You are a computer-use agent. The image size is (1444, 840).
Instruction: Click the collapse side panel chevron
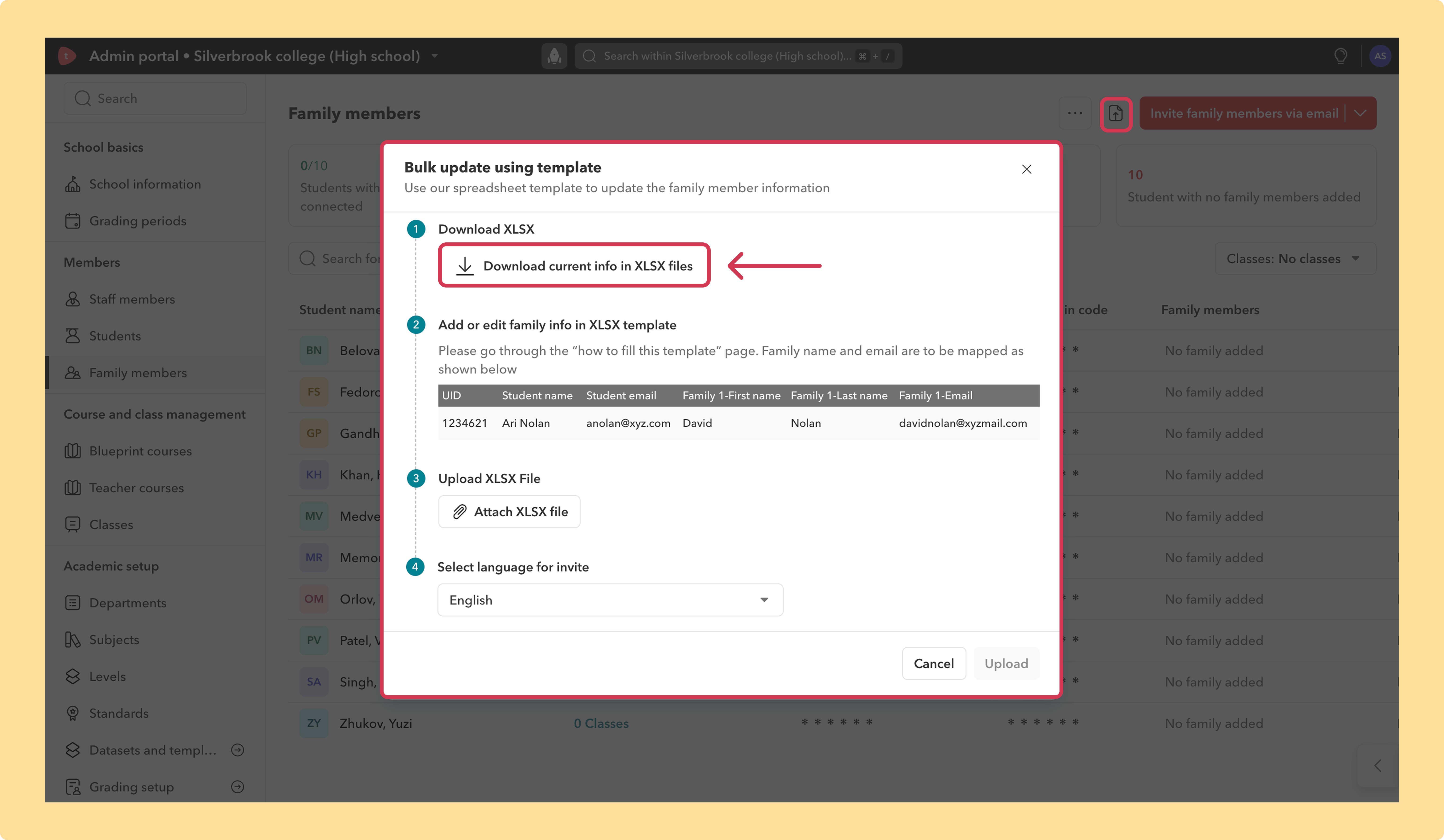coord(1377,766)
